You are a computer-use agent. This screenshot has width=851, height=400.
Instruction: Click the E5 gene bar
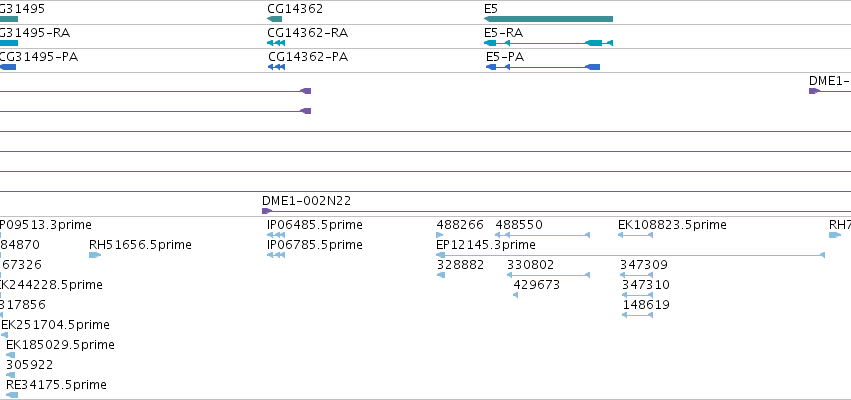[548, 19]
